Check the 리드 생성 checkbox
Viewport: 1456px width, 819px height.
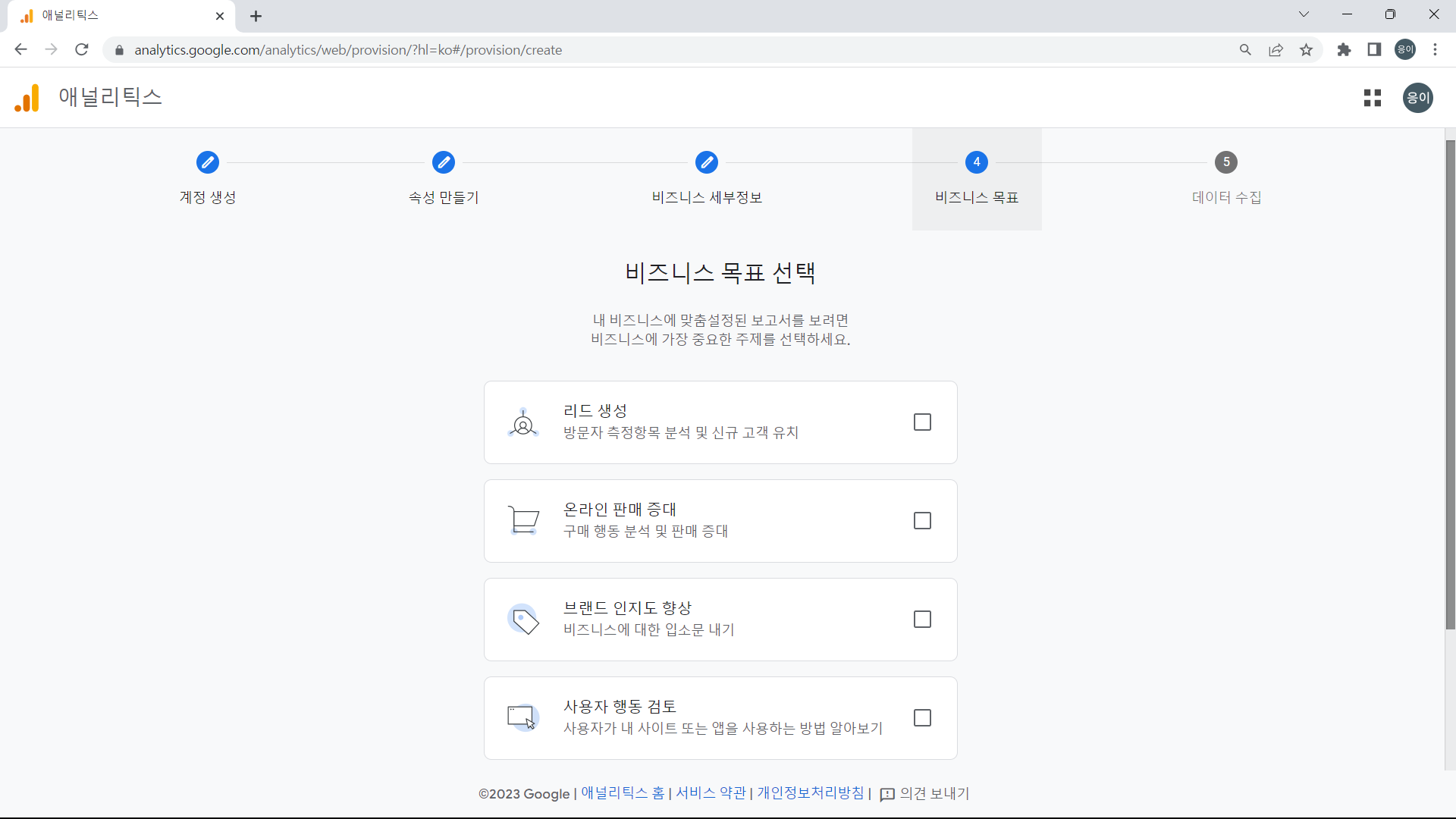922,422
